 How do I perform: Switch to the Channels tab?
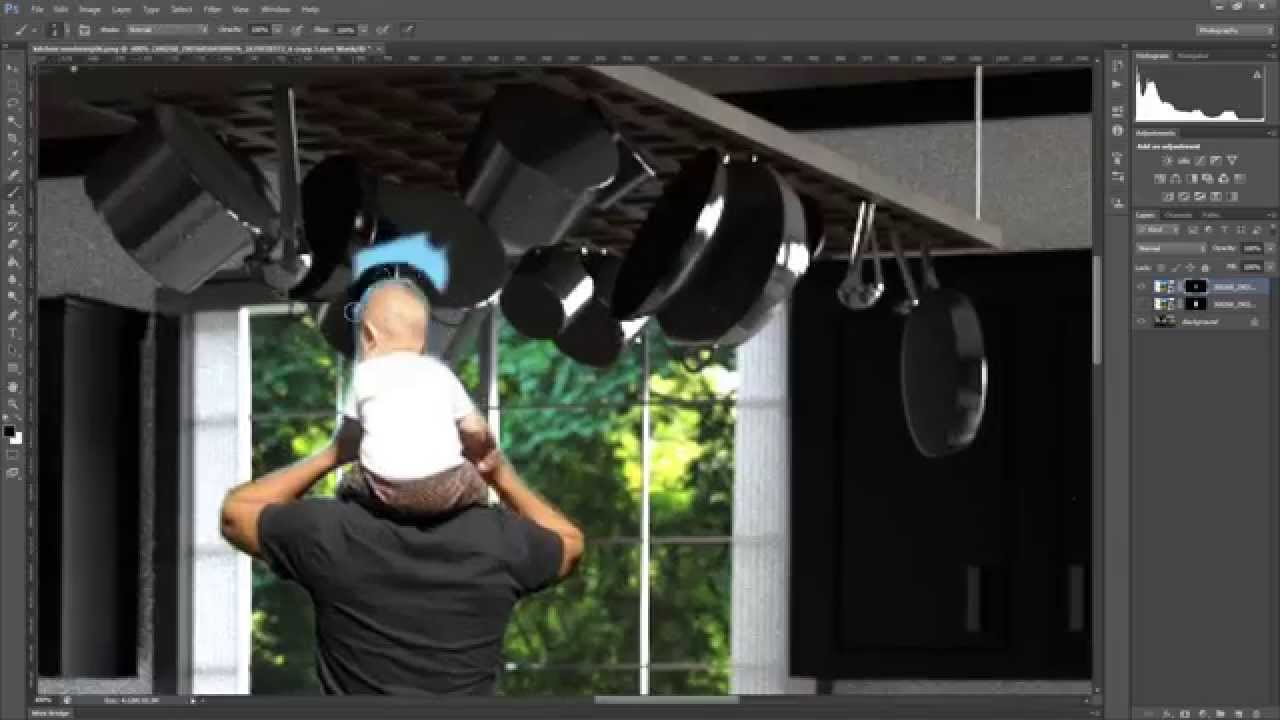(x=1178, y=215)
